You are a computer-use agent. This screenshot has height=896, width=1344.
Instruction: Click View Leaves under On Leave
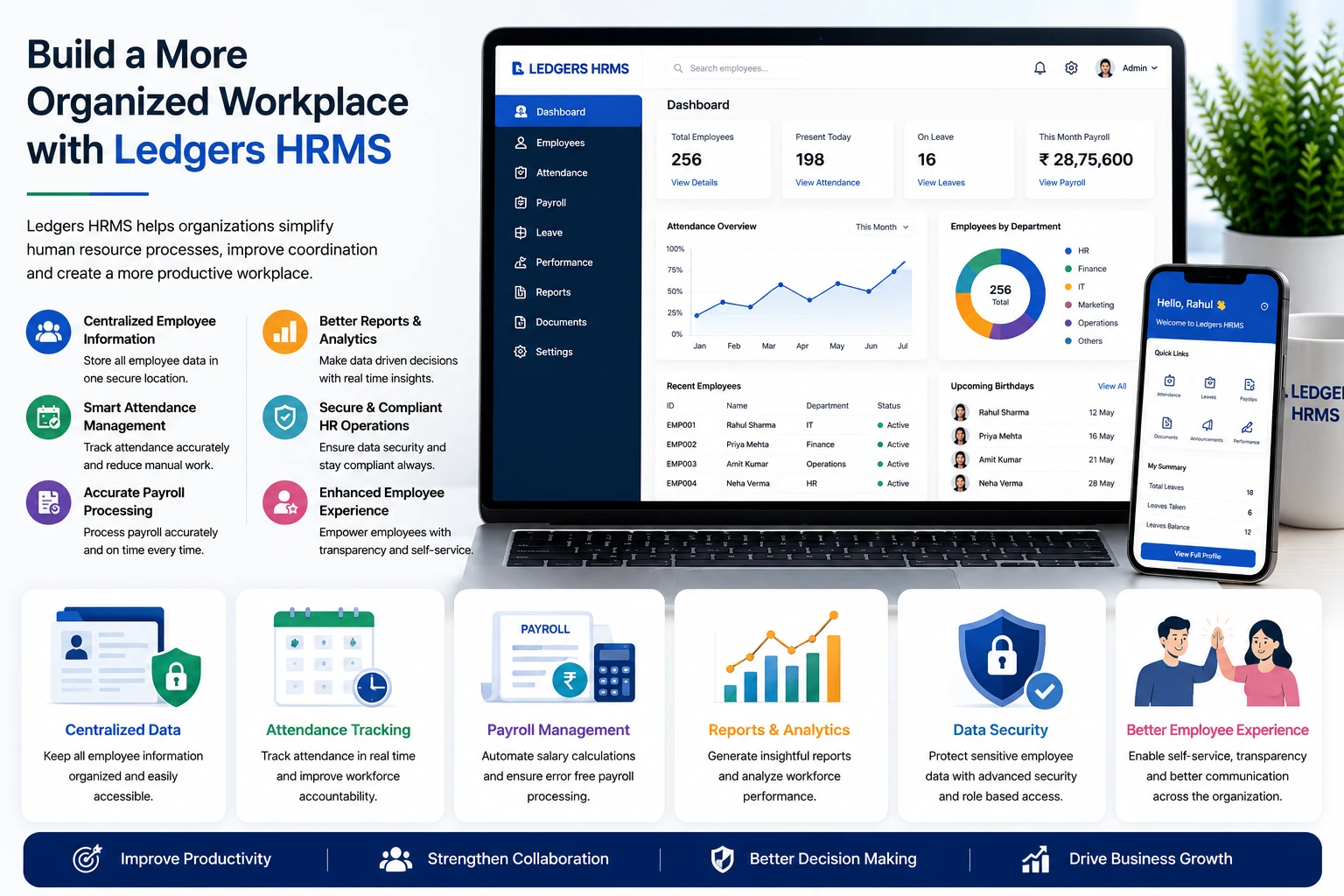pos(941,183)
